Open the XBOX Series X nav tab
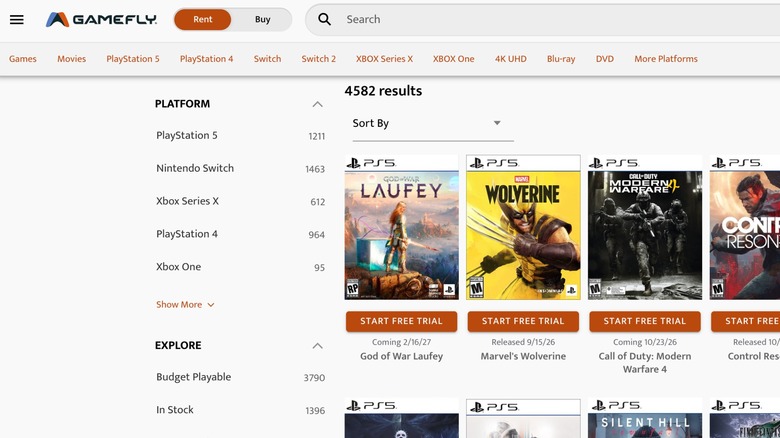Image resolution: width=780 pixels, height=438 pixels. click(385, 59)
